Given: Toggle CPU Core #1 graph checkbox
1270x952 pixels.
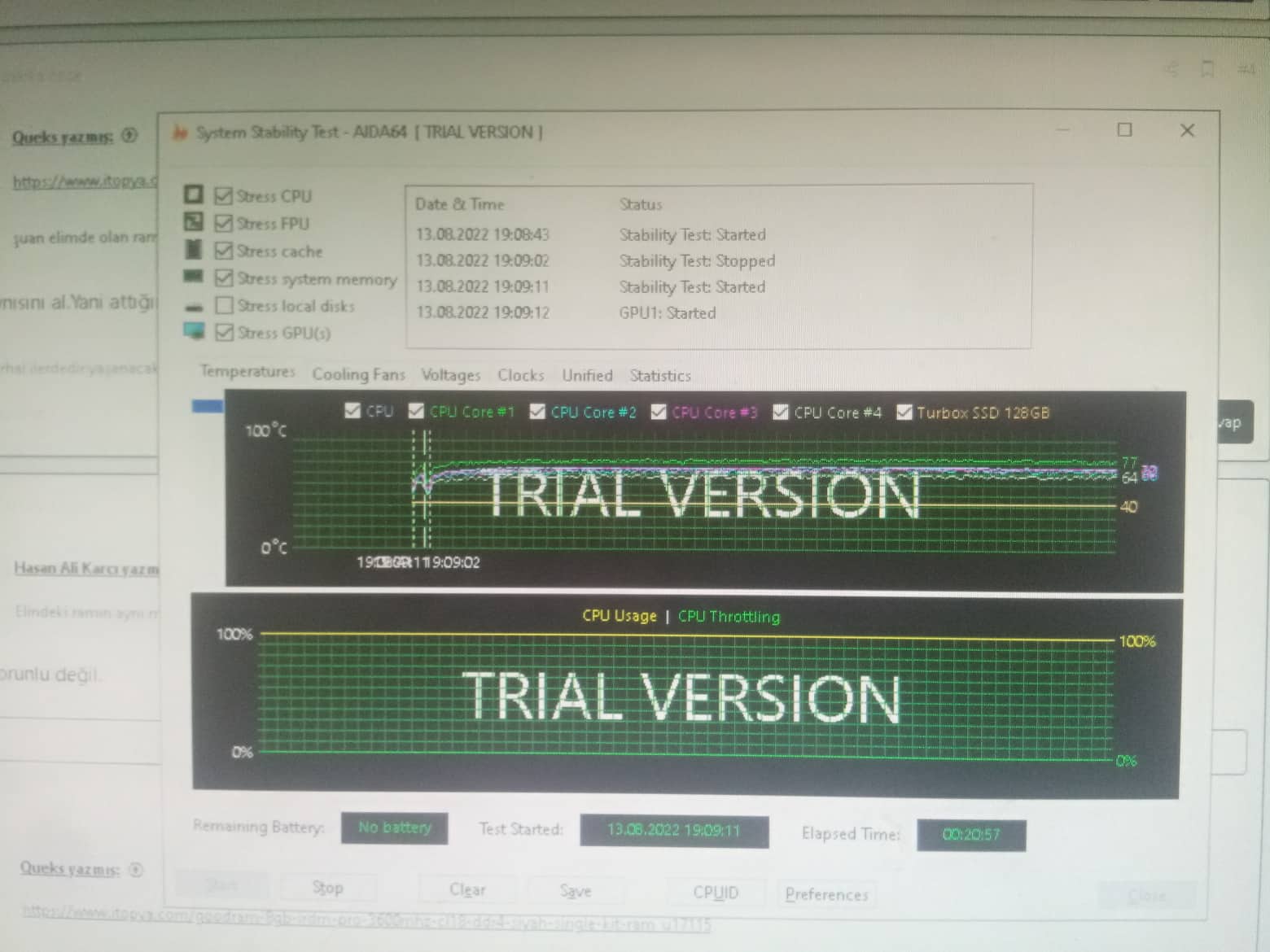Looking at the screenshot, I should [x=416, y=411].
